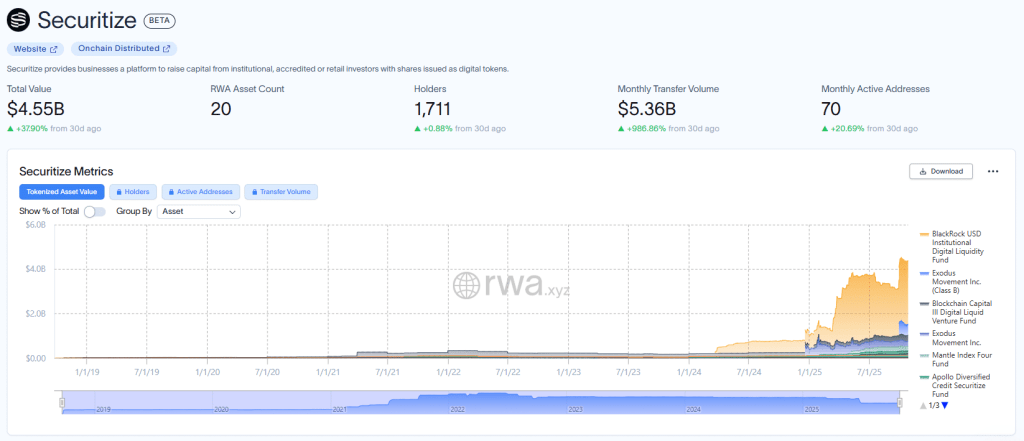Go to next legend page arrow
This screenshot has width=1024, height=441.
pos(945,405)
